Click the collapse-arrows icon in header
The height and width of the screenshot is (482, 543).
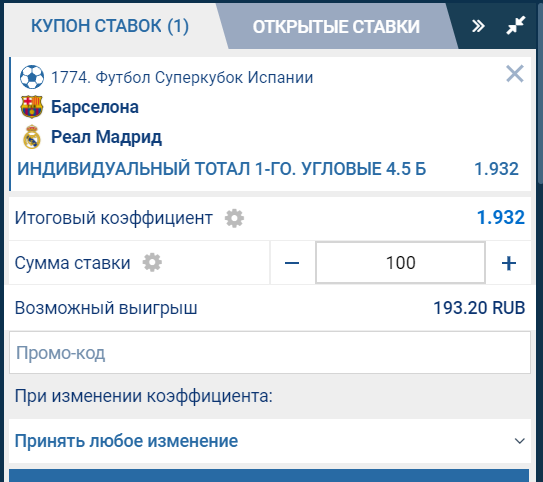(516, 25)
